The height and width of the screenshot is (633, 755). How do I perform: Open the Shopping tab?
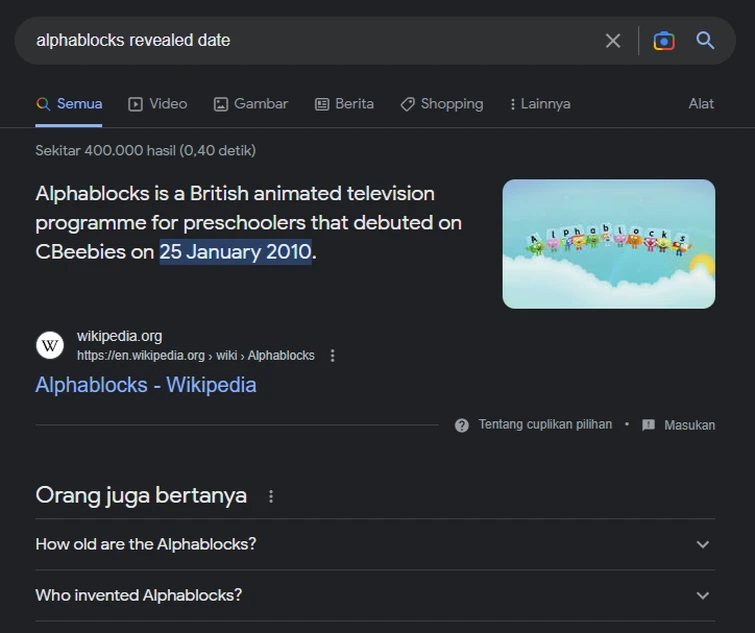442,104
